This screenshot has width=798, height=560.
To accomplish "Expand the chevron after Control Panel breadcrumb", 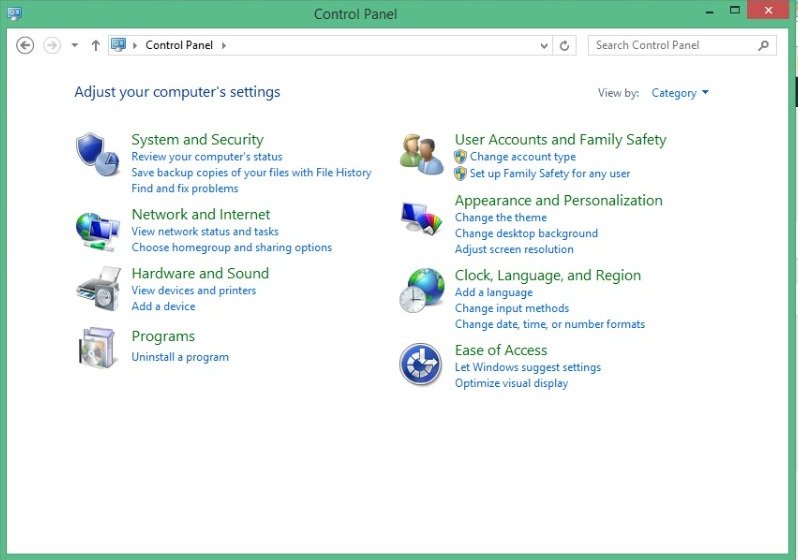I will [x=223, y=45].
